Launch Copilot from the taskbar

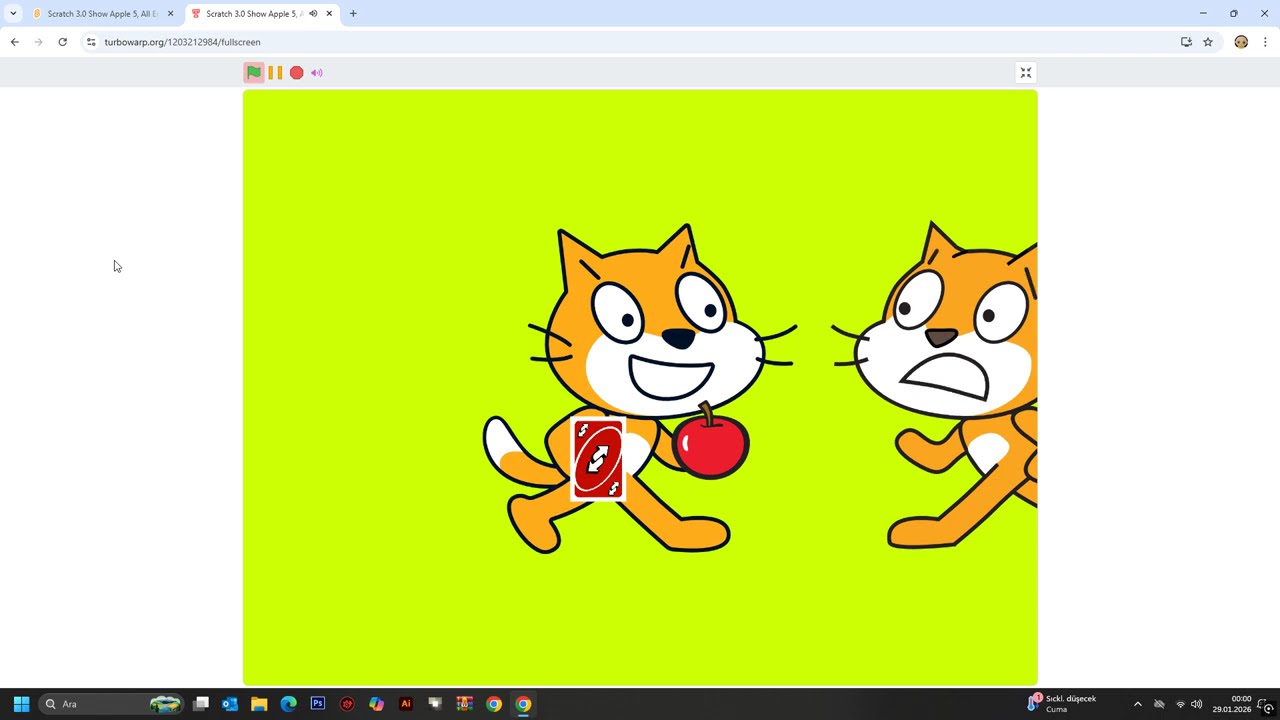pyautogui.click(x=376, y=704)
